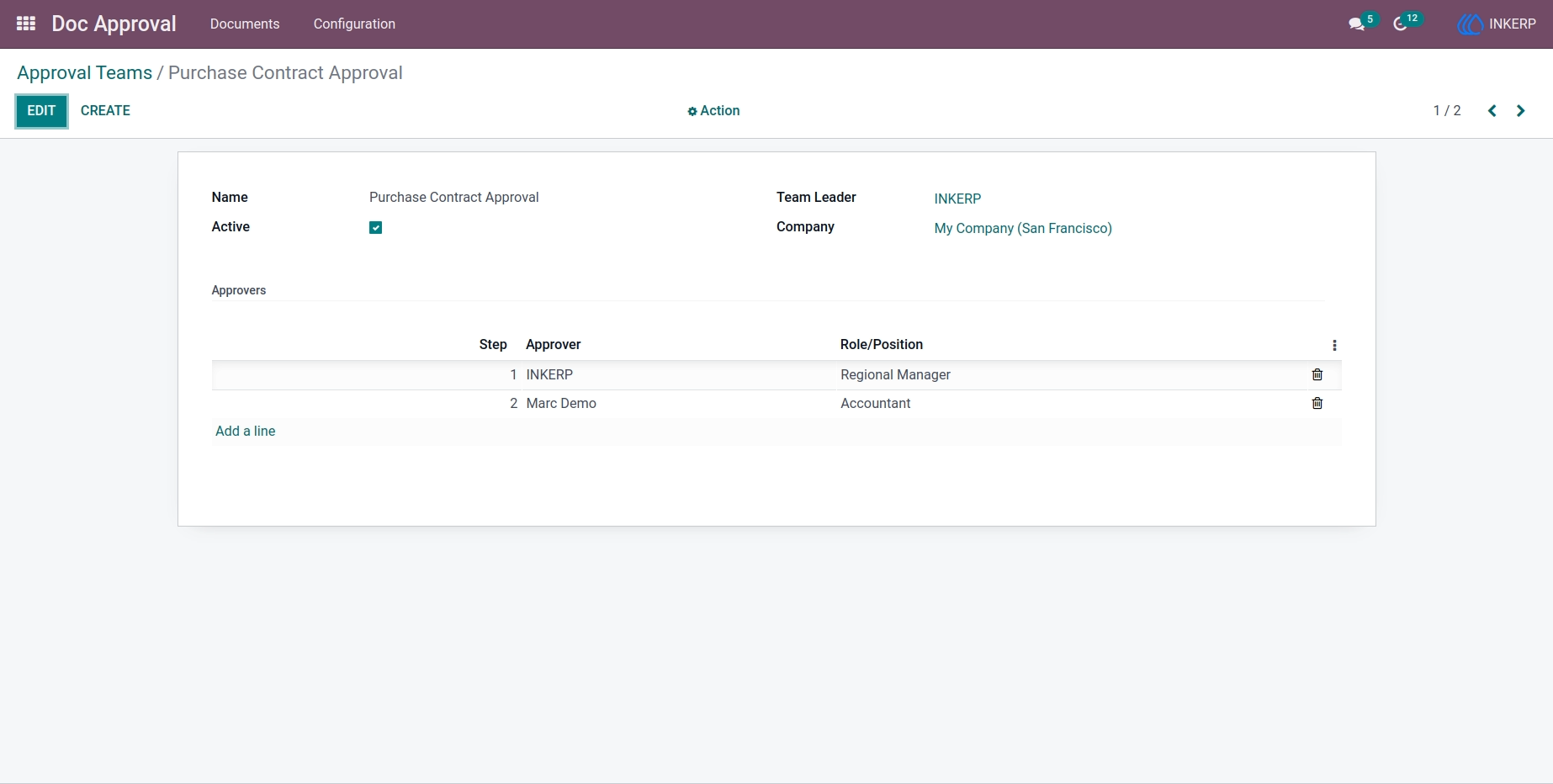Click Add a line link
This screenshot has height=784, width=1553.
click(x=245, y=431)
